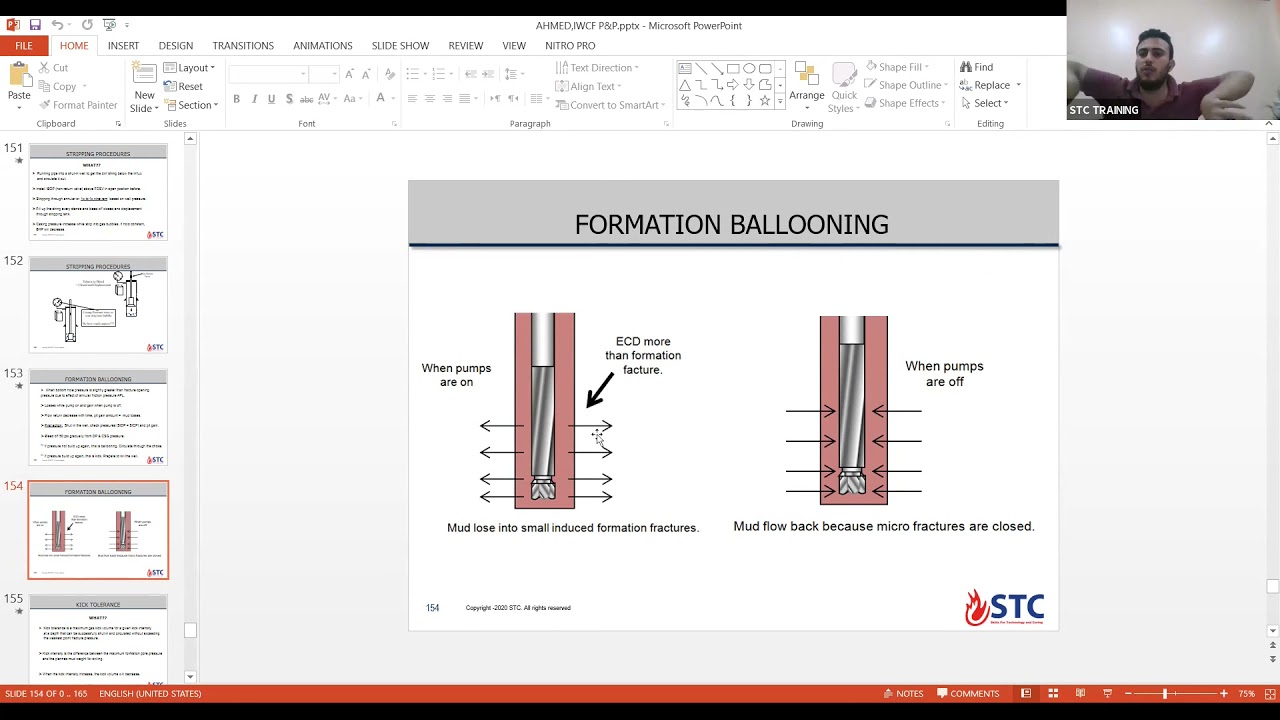Create a new slide using the New Slide icon
The image size is (1280, 720).
[144, 77]
